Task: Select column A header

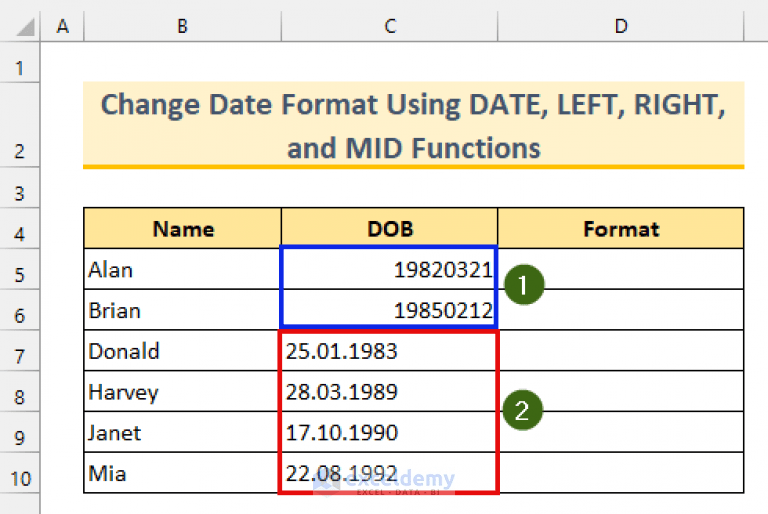Action: [x=62, y=26]
